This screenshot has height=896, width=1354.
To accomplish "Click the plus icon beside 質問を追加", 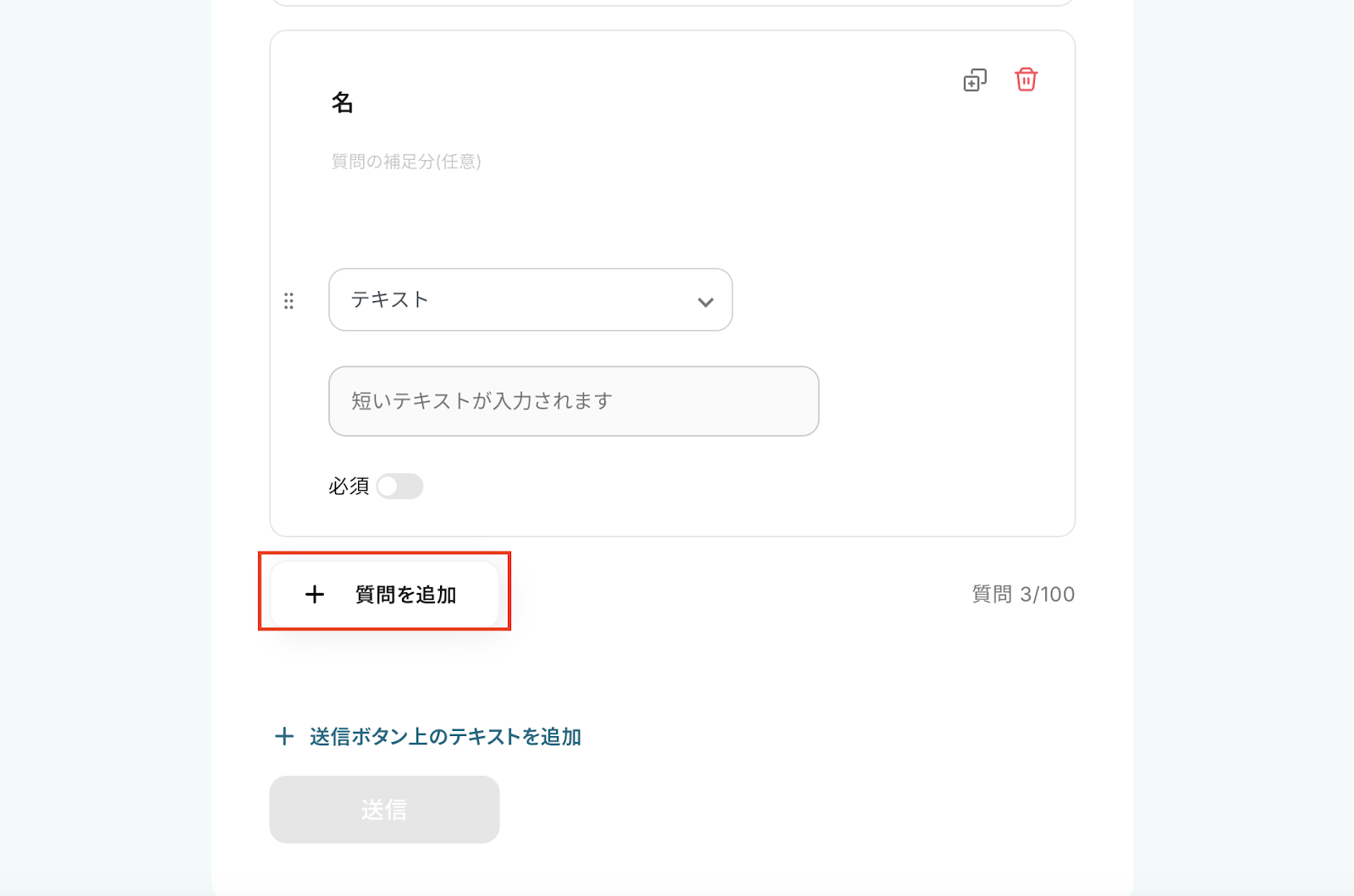I will [315, 594].
